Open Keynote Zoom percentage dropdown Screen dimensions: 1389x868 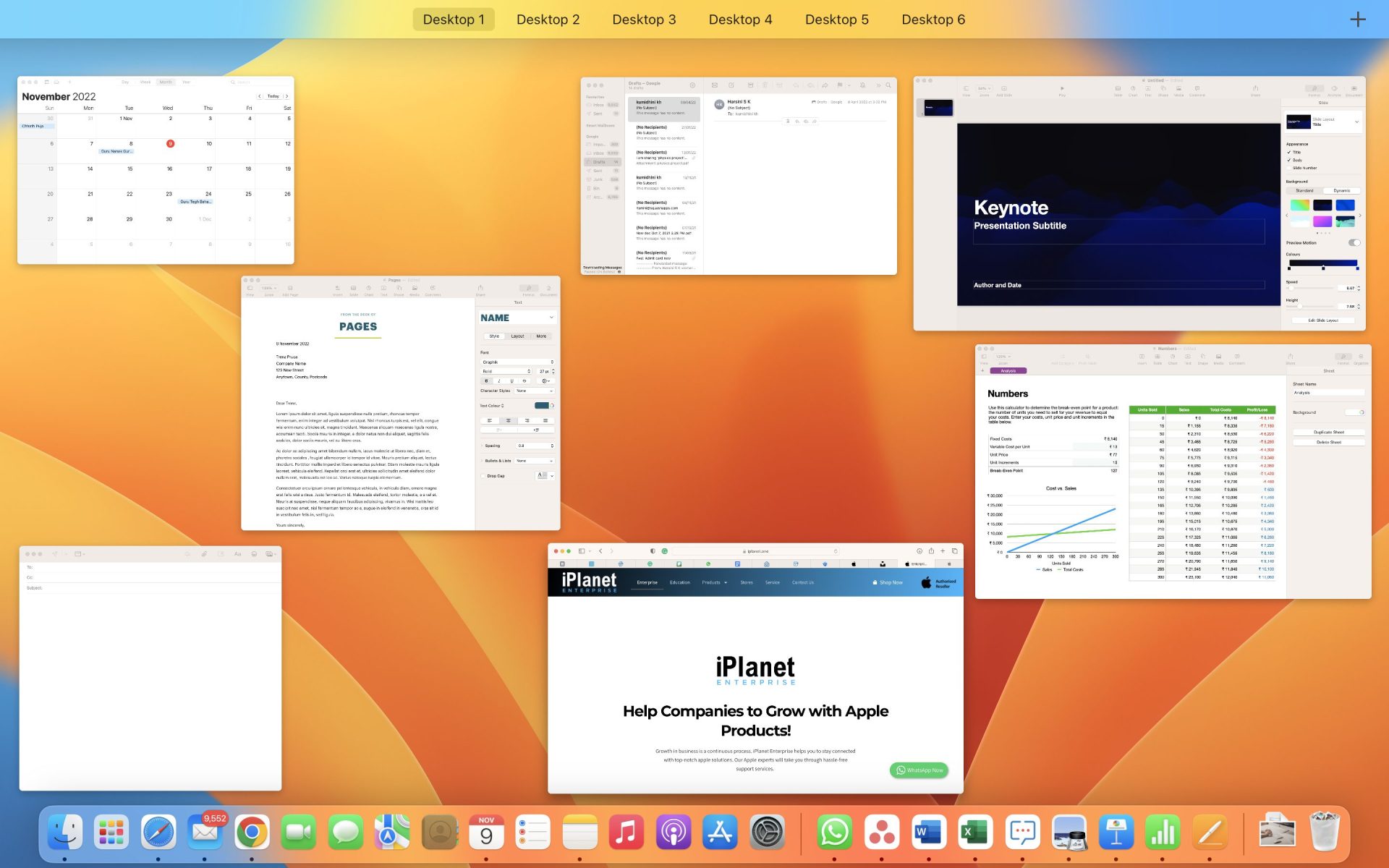pyautogui.click(x=984, y=88)
